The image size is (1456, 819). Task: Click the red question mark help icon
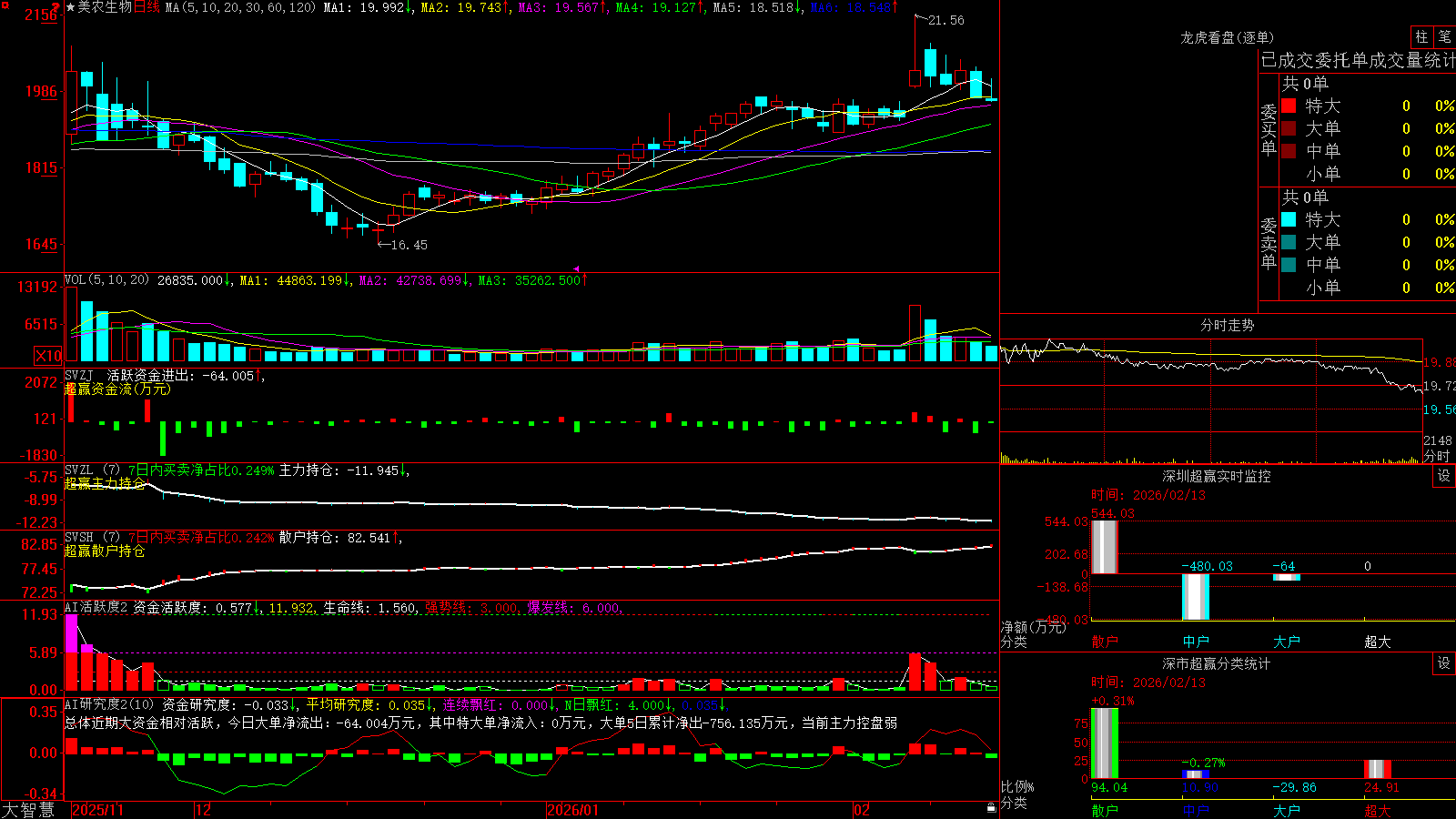(56, 7)
